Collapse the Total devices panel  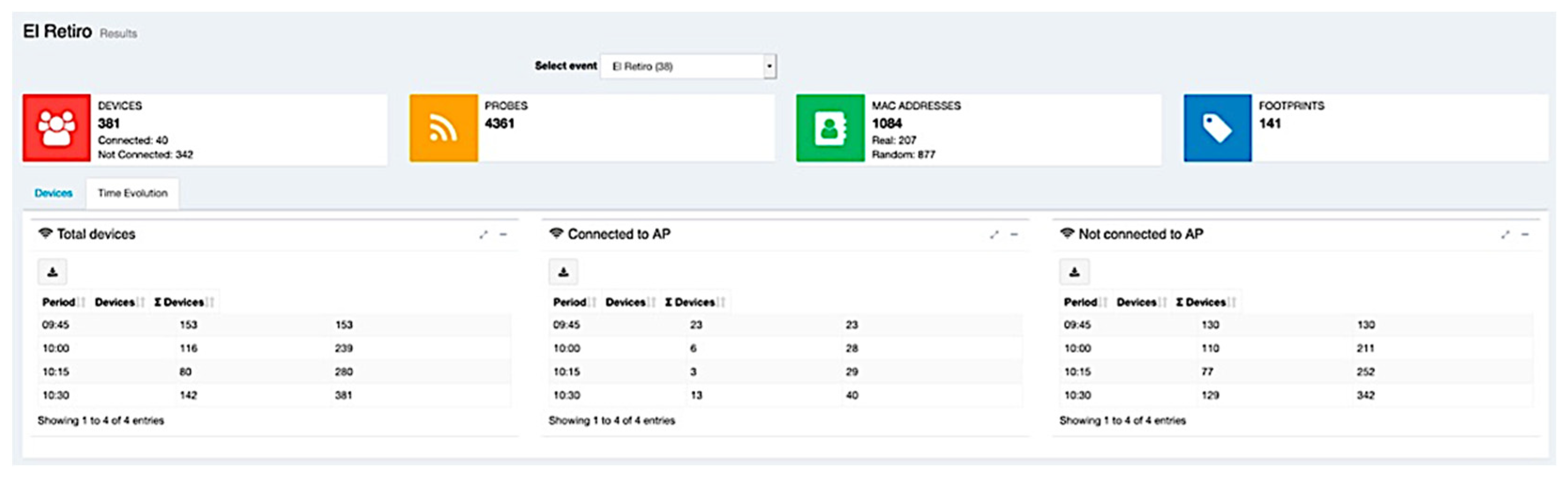click(503, 235)
